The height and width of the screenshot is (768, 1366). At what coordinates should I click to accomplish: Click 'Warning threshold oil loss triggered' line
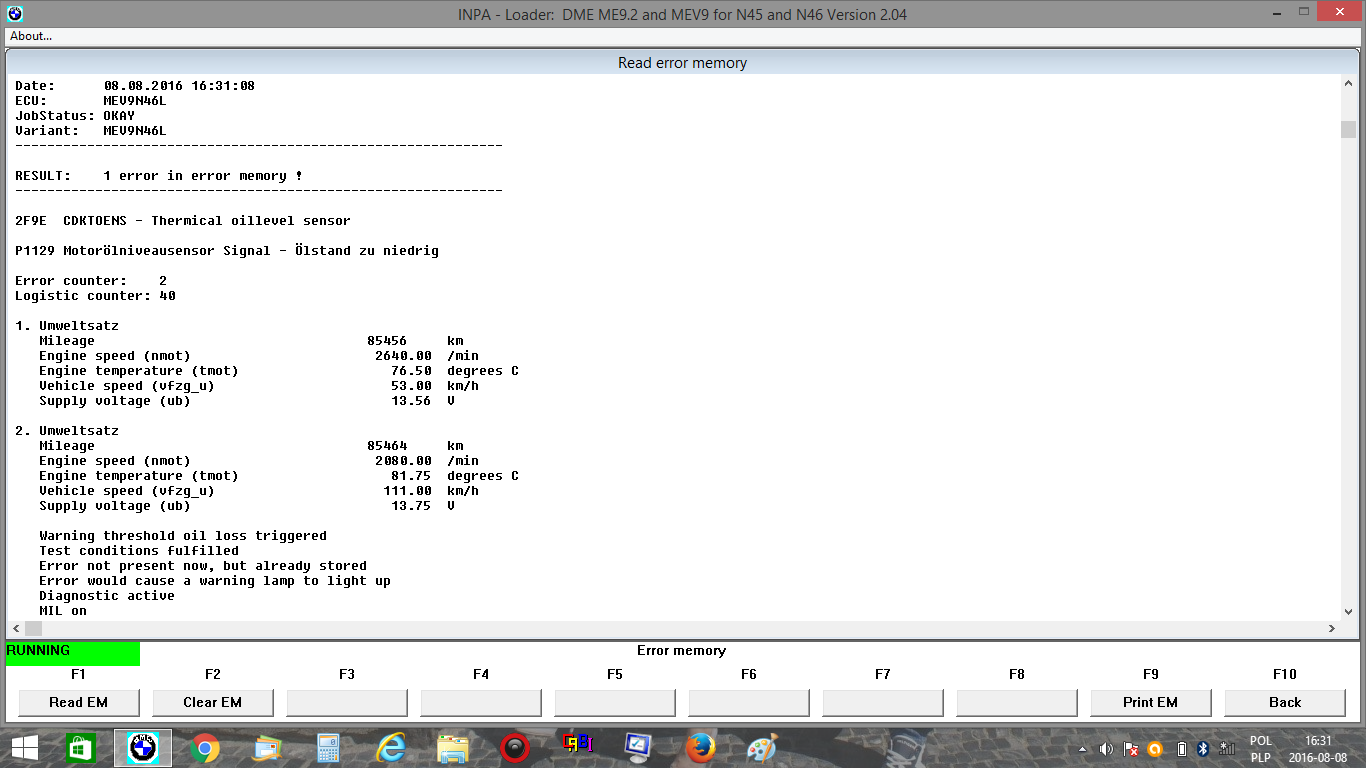[183, 536]
